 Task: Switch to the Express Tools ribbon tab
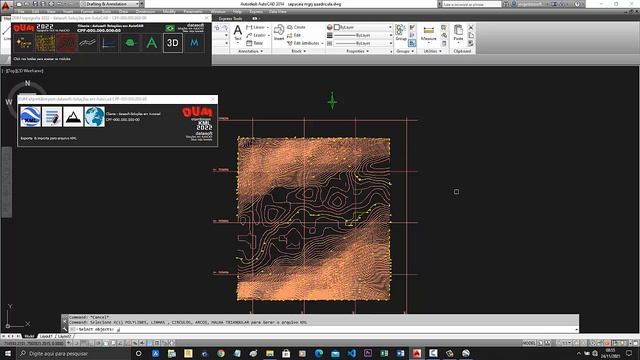click(x=230, y=18)
